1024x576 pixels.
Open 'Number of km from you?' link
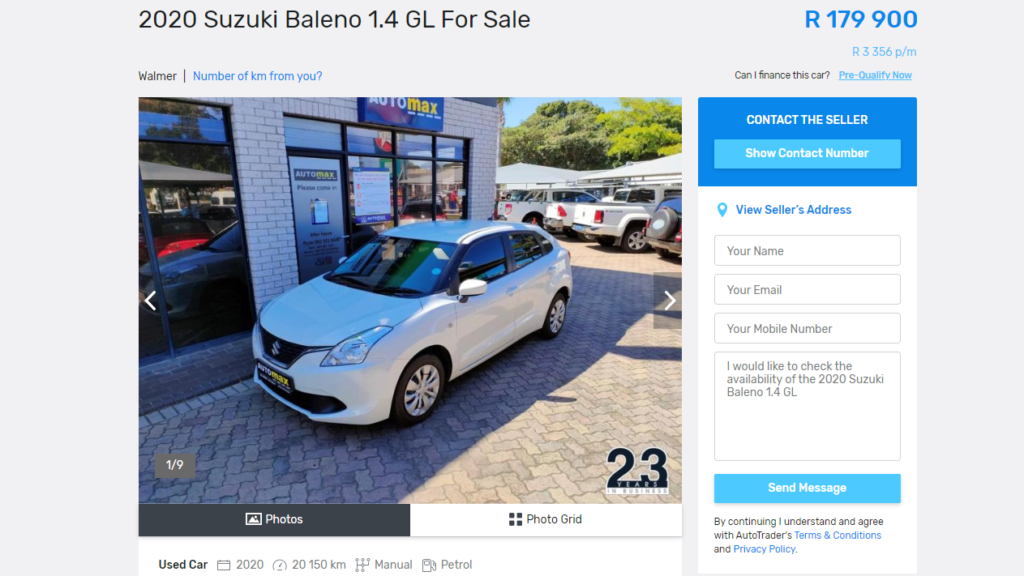pyautogui.click(x=257, y=76)
